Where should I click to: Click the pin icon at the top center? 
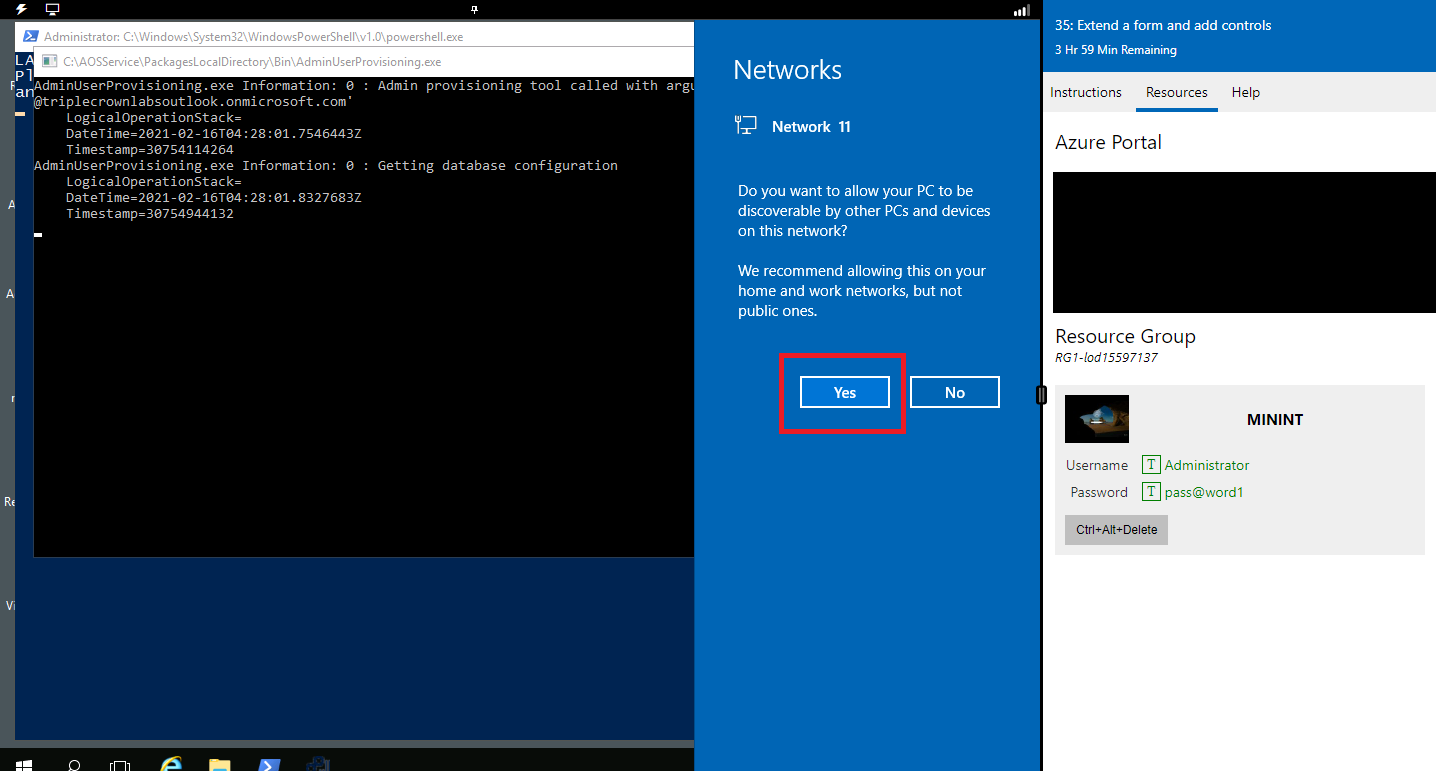474,9
